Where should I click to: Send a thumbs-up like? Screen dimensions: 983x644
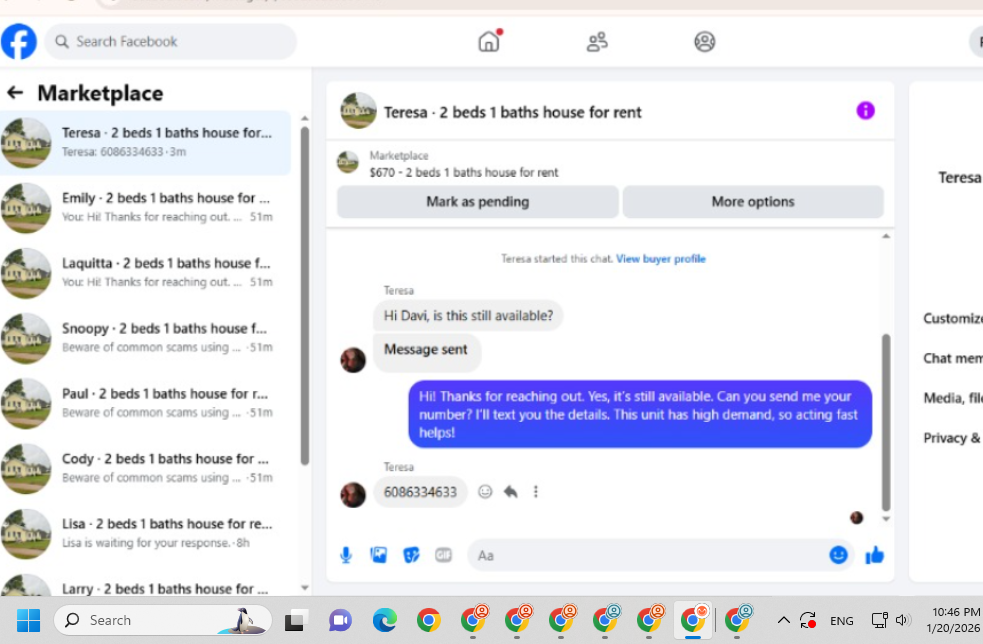(x=875, y=555)
